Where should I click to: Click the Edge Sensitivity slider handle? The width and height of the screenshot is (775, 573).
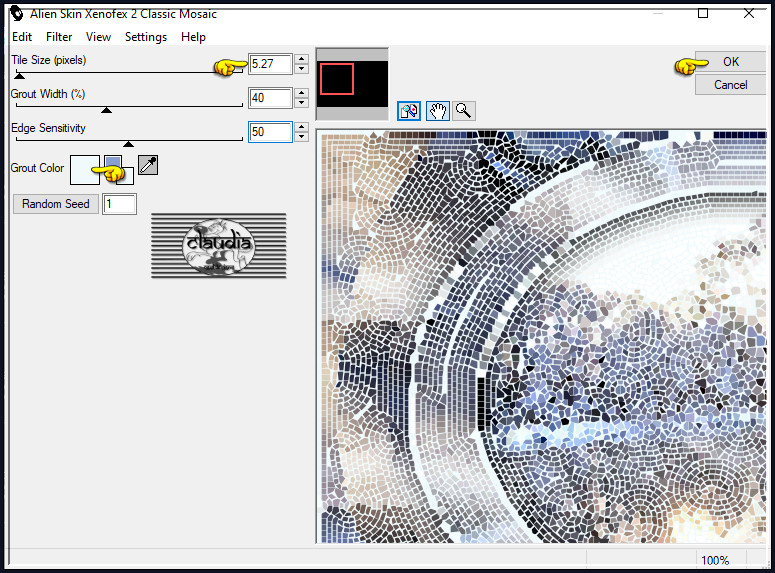(x=129, y=144)
